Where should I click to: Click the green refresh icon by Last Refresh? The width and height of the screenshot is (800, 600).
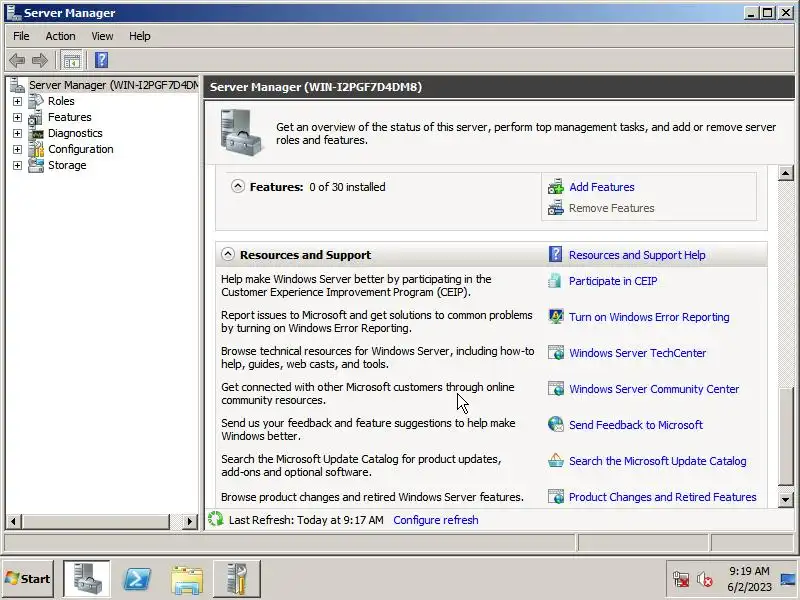click(x=216, y=519)
